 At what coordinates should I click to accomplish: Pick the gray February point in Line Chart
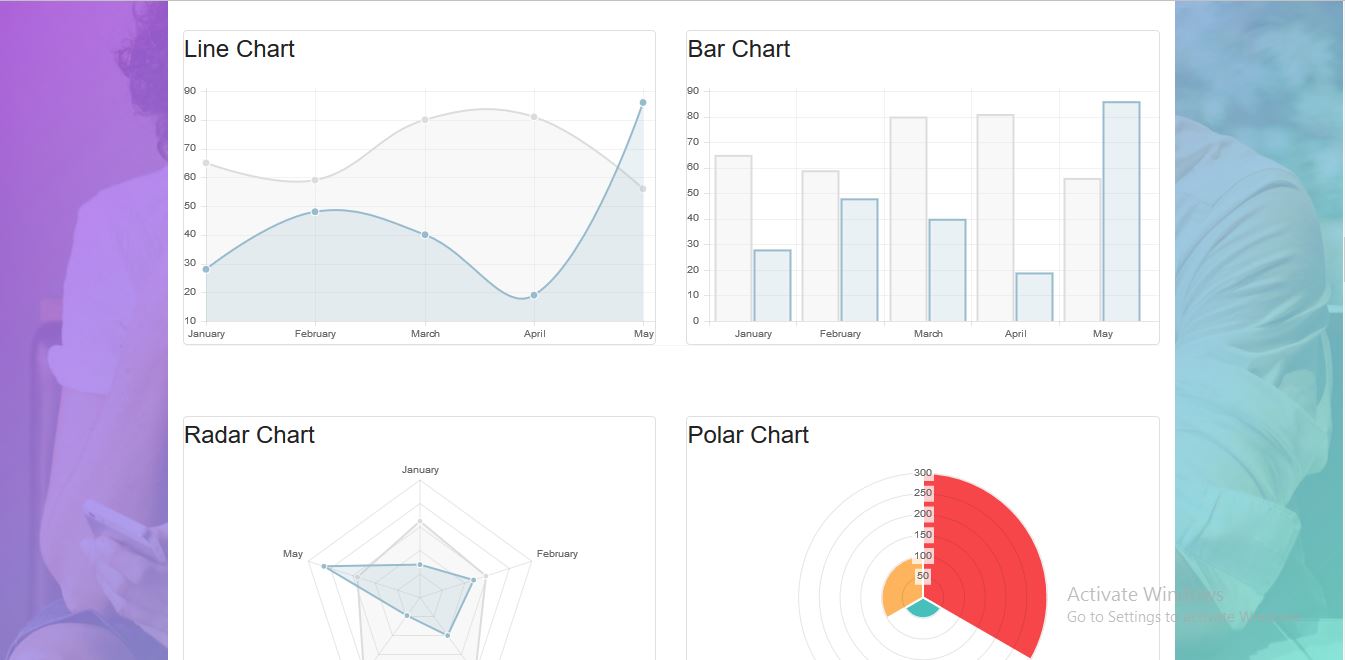click(315, 180)
